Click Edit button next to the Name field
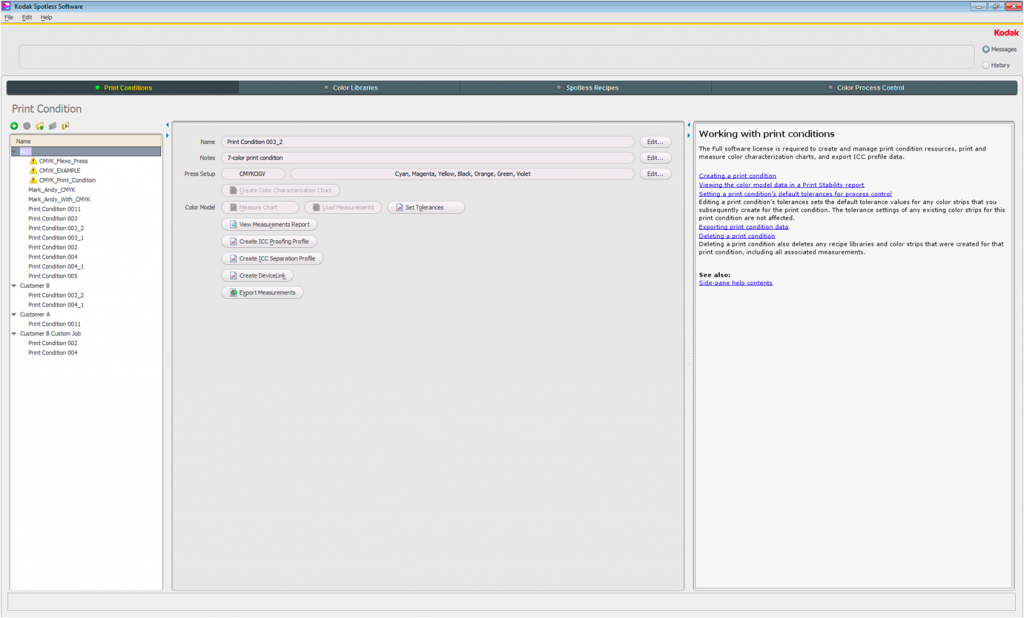The width and height of the screenshot is (1024, 618). click(655, 142)
